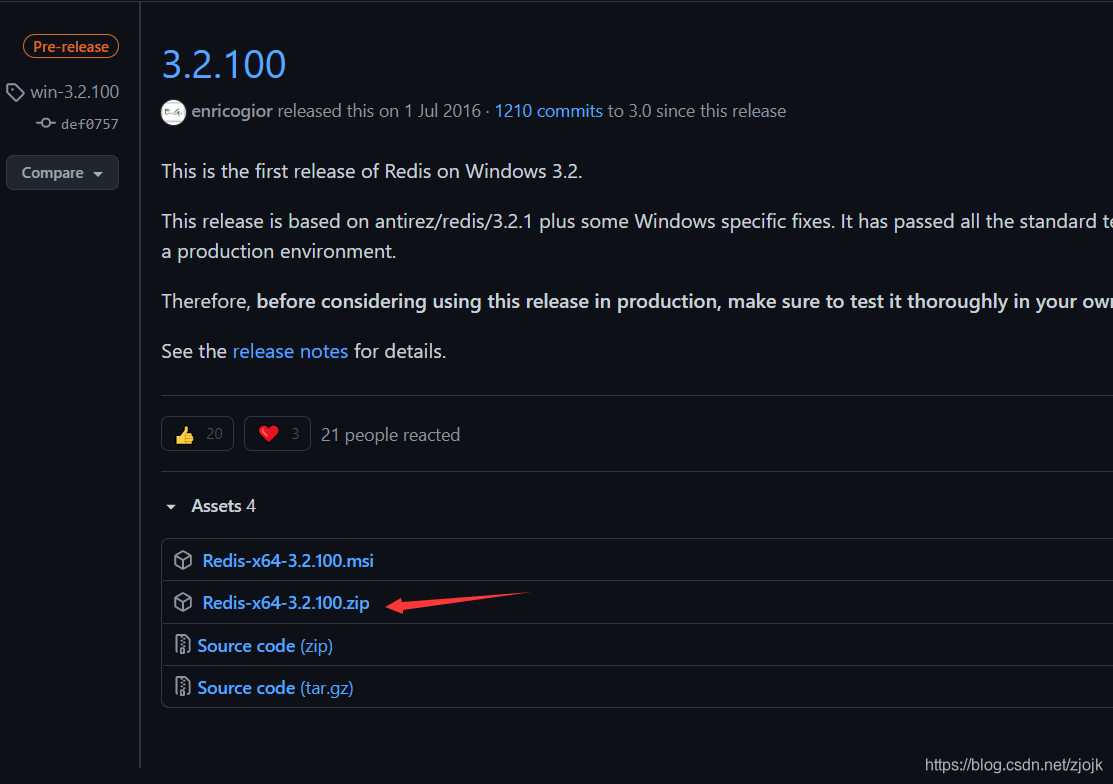The width and height of the screenshot is (1113, 784).
Task: Download Redis-x64-3.2.100.msi
Action: click(x=288, y=561)
